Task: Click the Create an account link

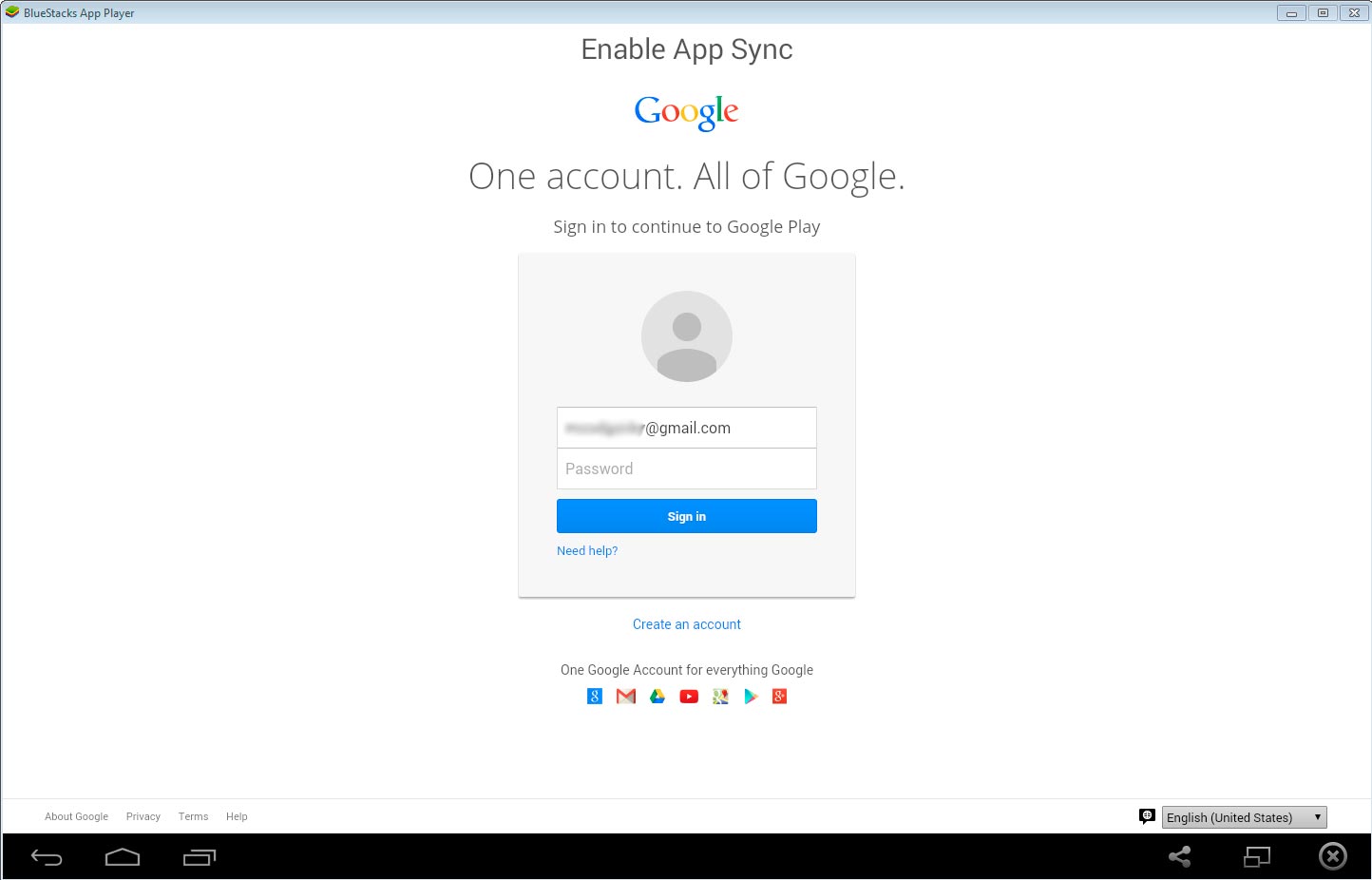Action: click(687, 624)
